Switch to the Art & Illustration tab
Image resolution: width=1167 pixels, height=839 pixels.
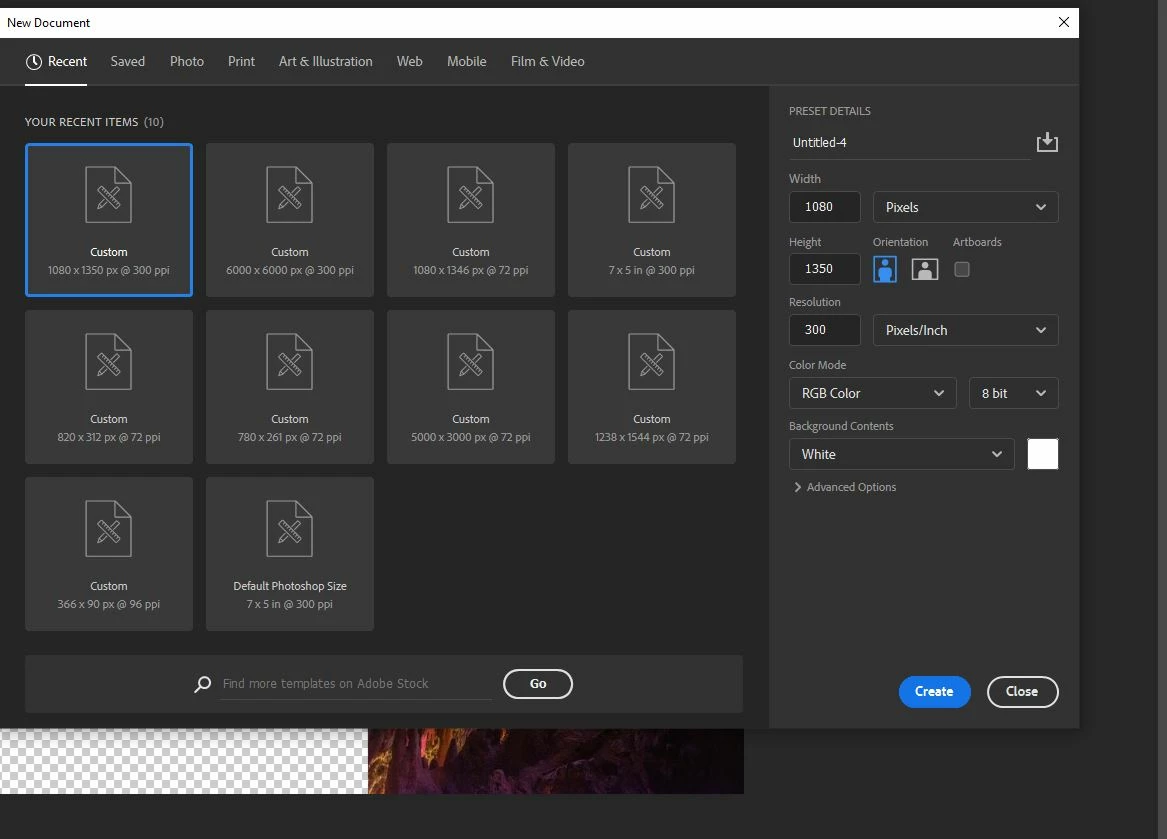(x=325, y=62)
